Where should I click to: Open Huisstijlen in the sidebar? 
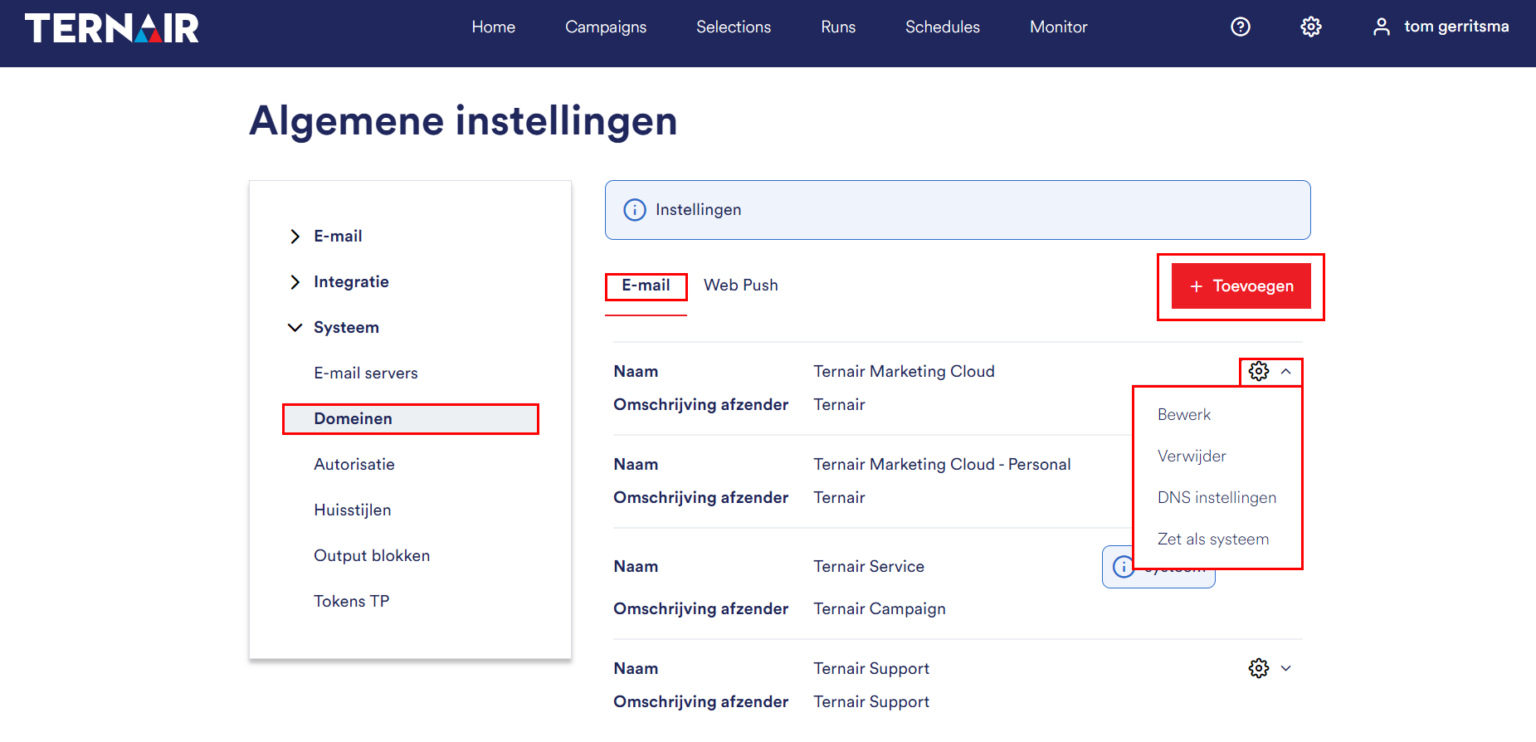point(352,510)
